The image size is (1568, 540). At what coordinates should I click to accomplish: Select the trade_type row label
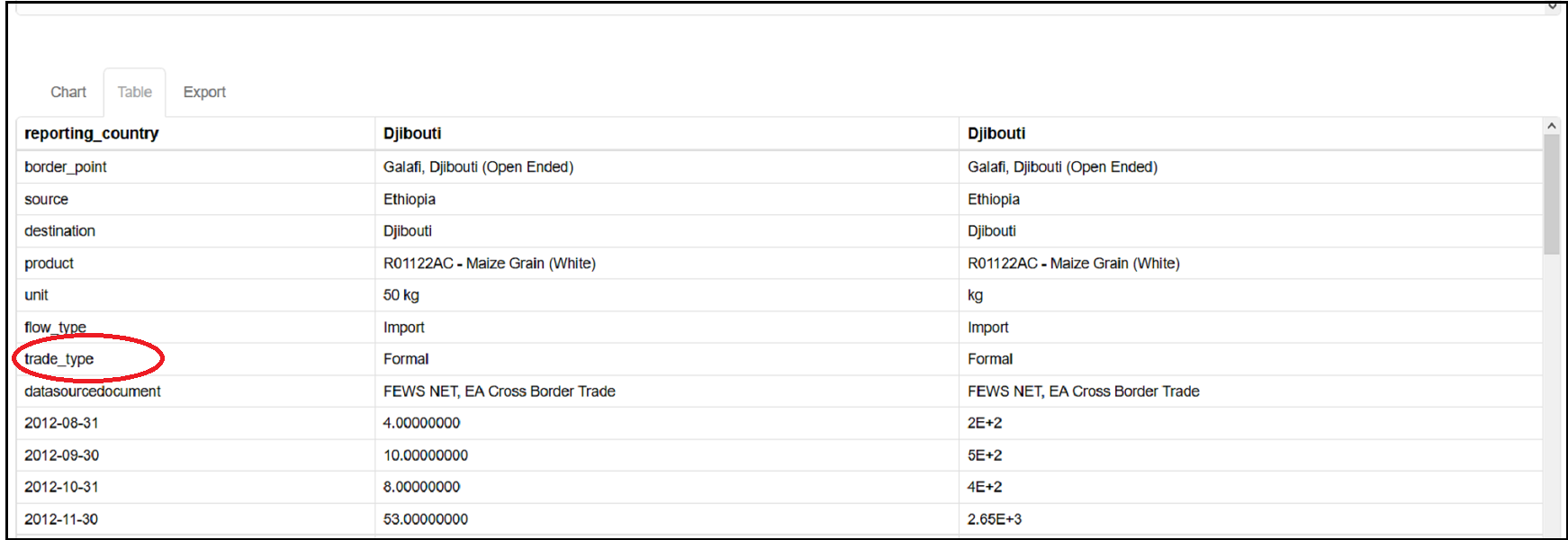tap(59, 359)
